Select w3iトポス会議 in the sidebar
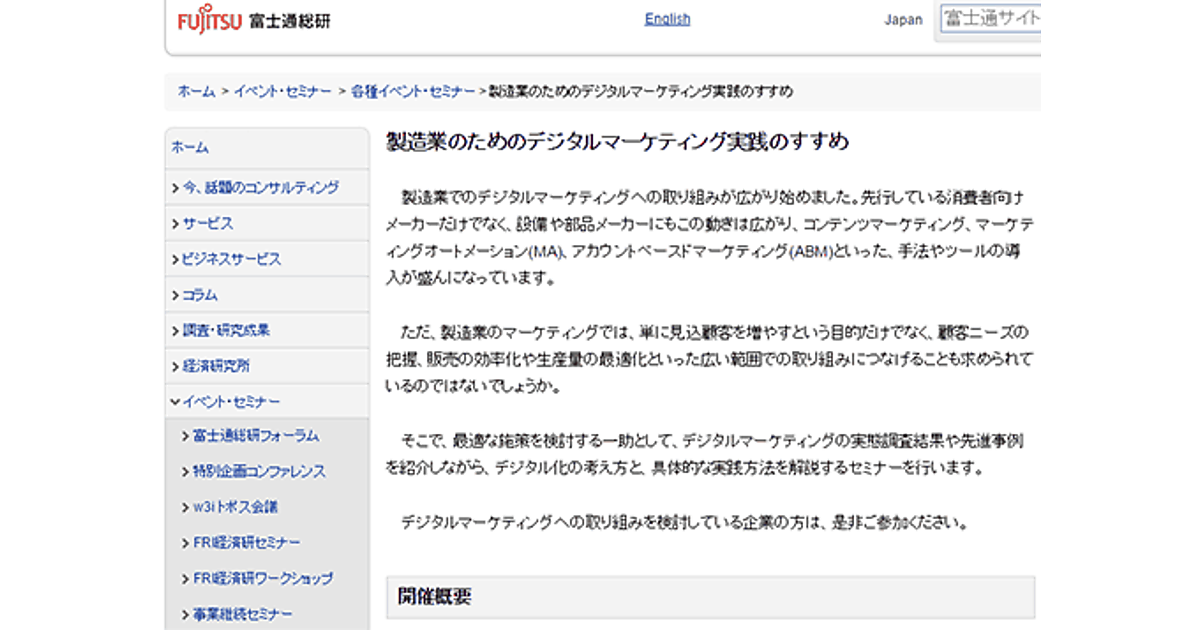The image size is (1200, 630). click(235, 506)
